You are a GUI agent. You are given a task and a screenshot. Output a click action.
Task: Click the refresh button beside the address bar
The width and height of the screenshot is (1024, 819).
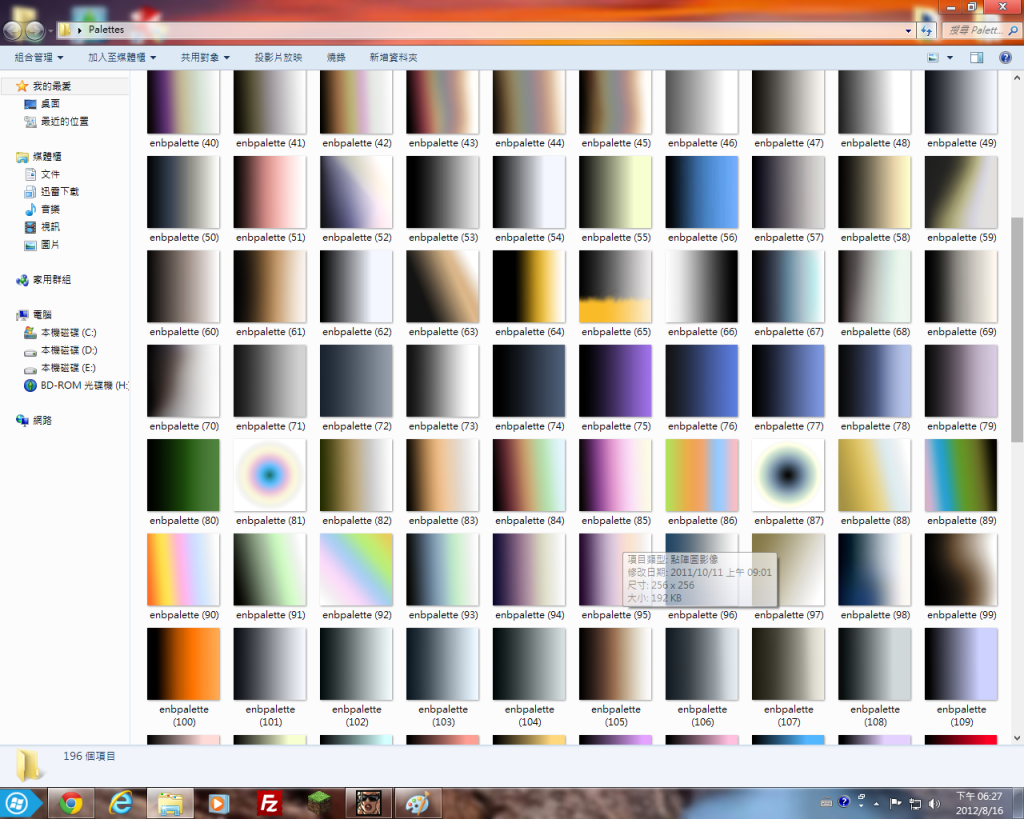click(x=927, y=30)
